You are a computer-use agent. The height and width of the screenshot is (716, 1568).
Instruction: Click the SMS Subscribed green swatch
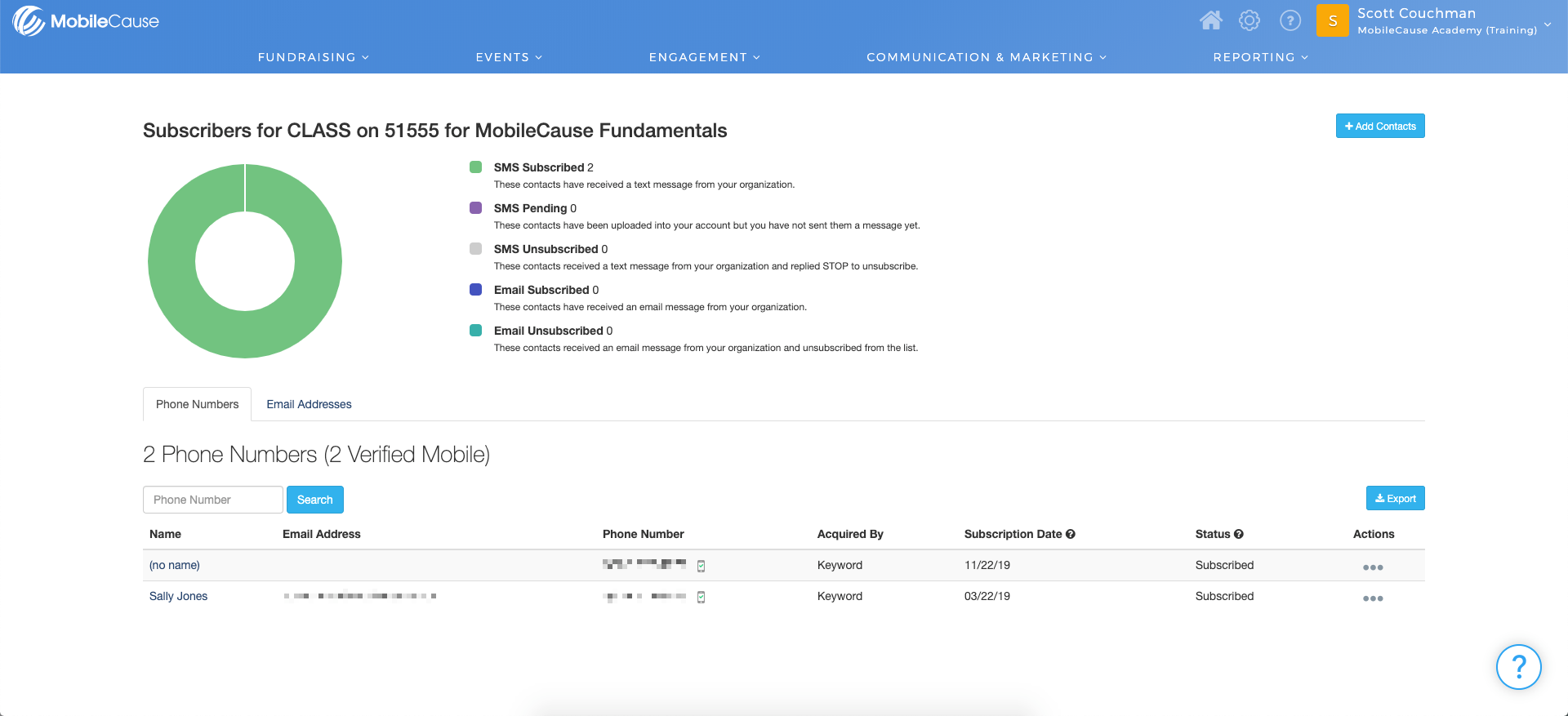(x=475, y=167)
